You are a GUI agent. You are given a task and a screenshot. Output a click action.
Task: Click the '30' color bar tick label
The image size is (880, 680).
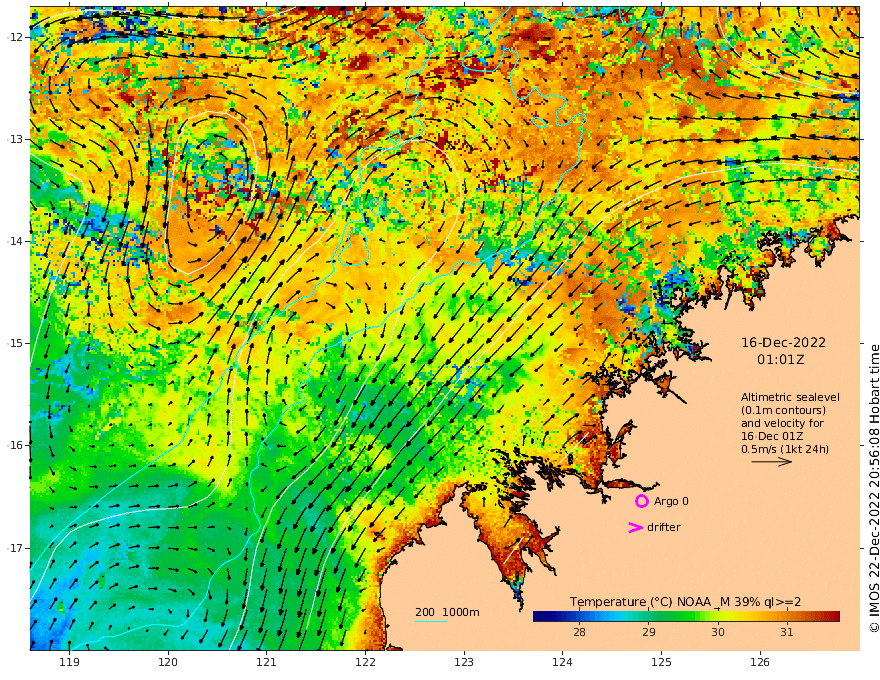click(718, 632)
